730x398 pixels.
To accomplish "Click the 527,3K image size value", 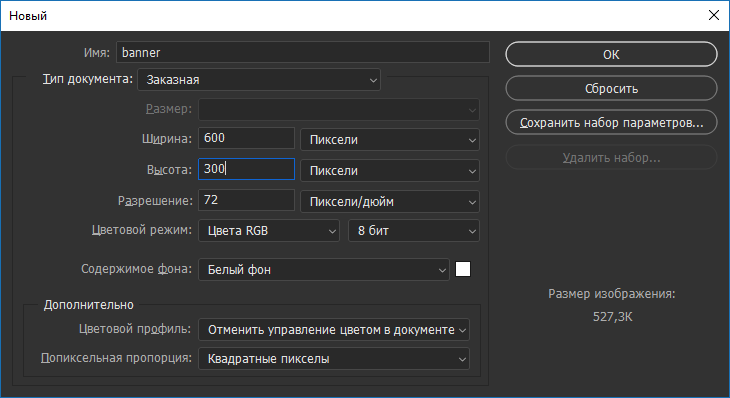I will click(x=613, y=317).
